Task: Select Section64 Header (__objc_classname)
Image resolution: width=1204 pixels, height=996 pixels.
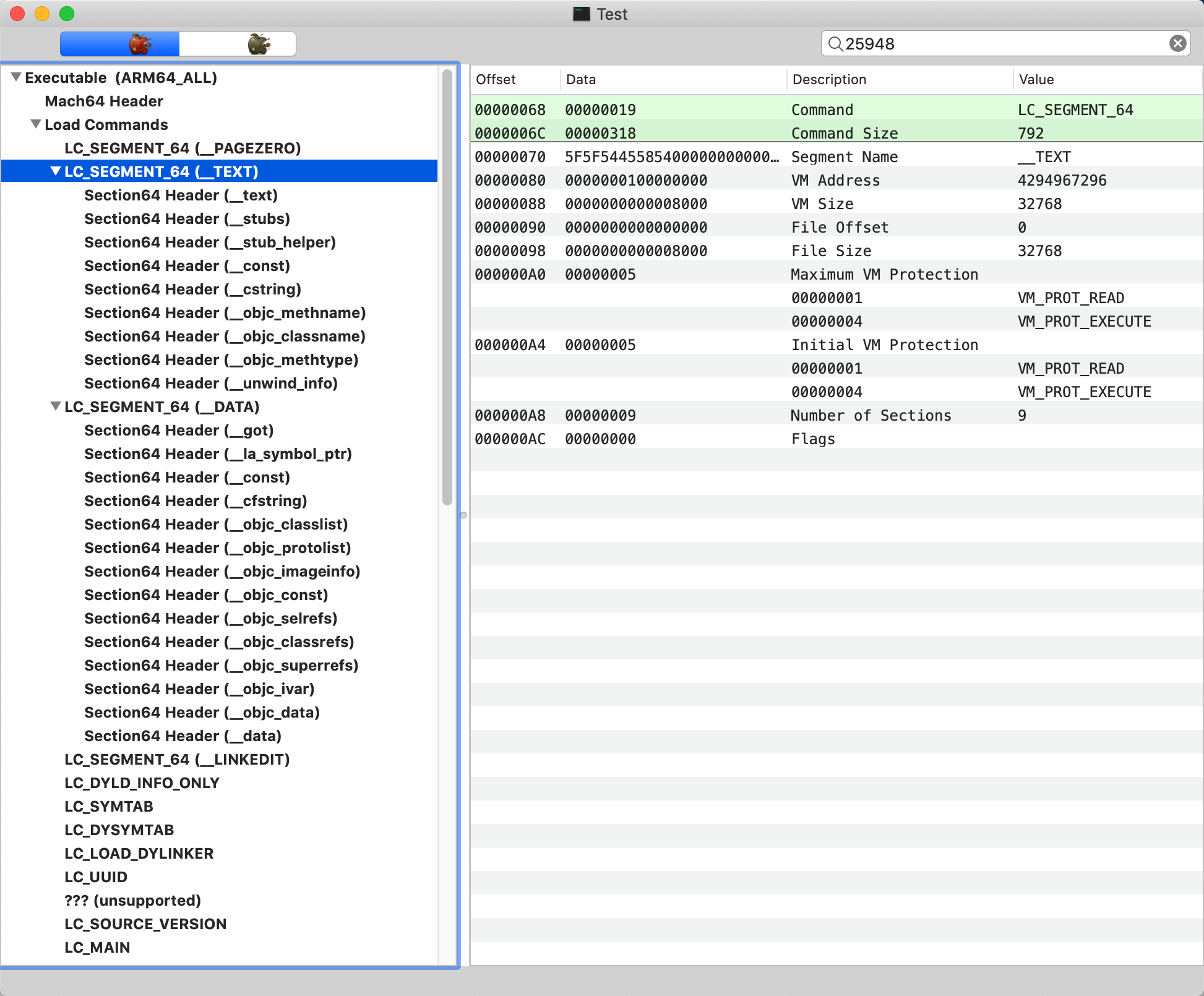Action: point(225,336)
